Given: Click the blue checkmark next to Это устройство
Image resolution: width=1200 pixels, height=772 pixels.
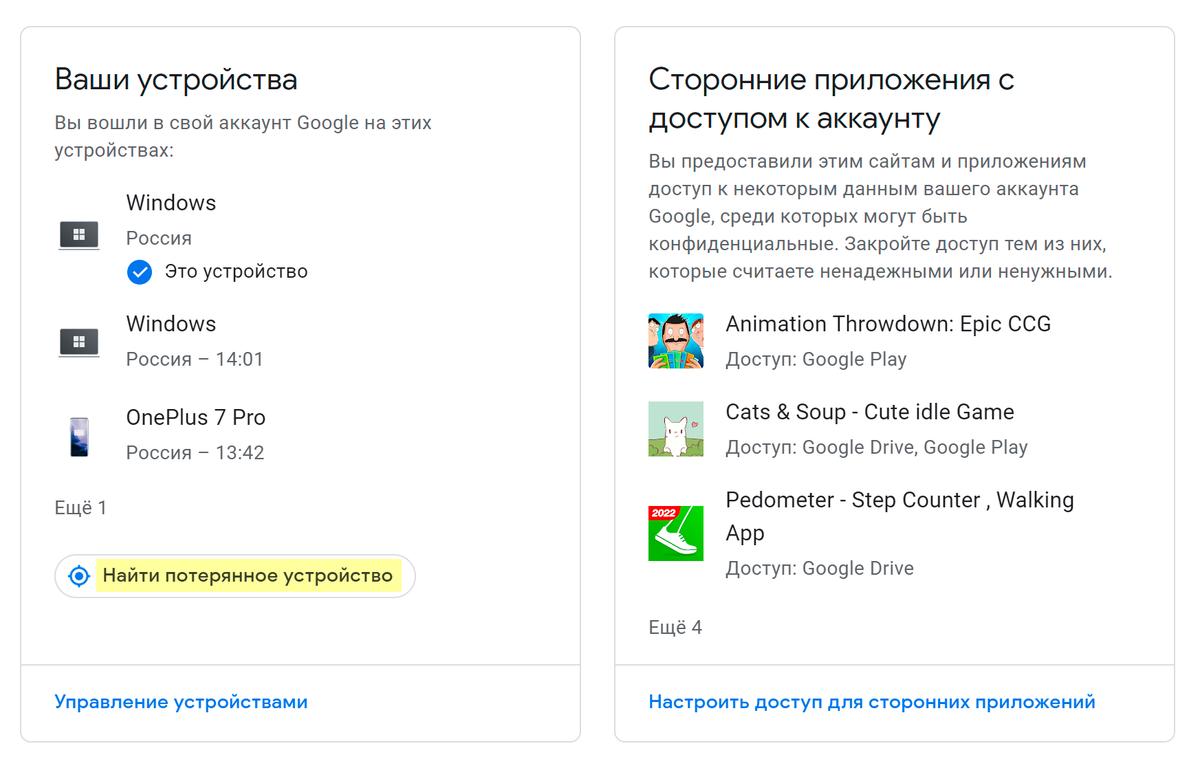Looking at the screenshot, I should 140,272.
